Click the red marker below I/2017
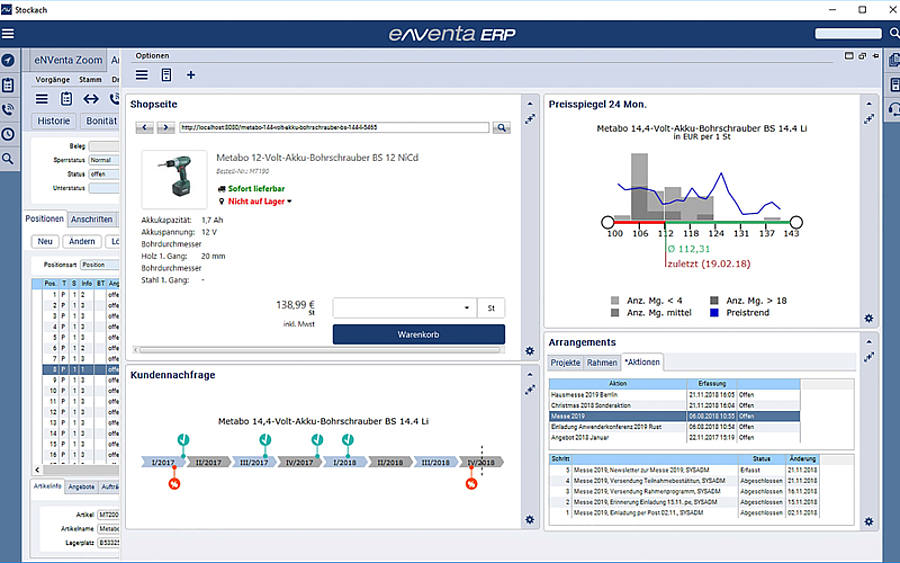This screenshot has height=563, width=900. pos(174,484)
